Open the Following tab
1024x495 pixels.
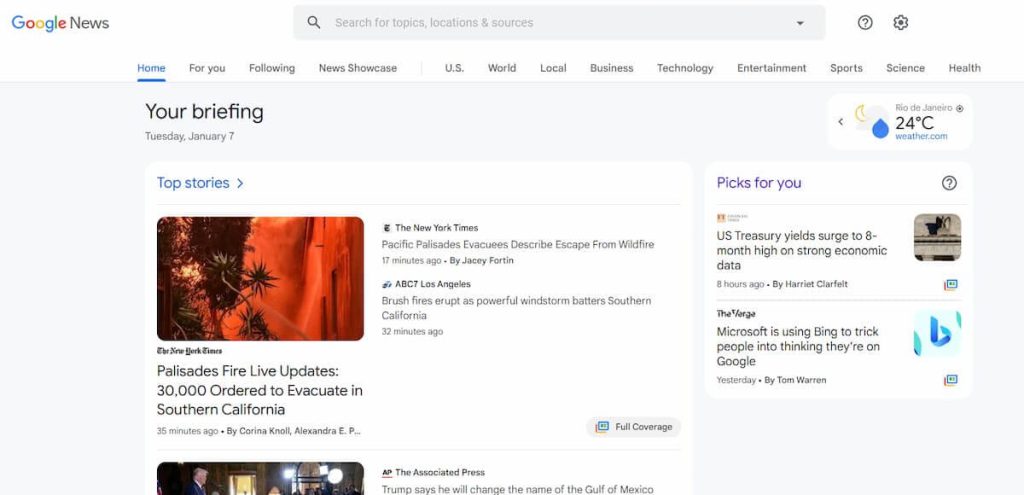point(272,68)
